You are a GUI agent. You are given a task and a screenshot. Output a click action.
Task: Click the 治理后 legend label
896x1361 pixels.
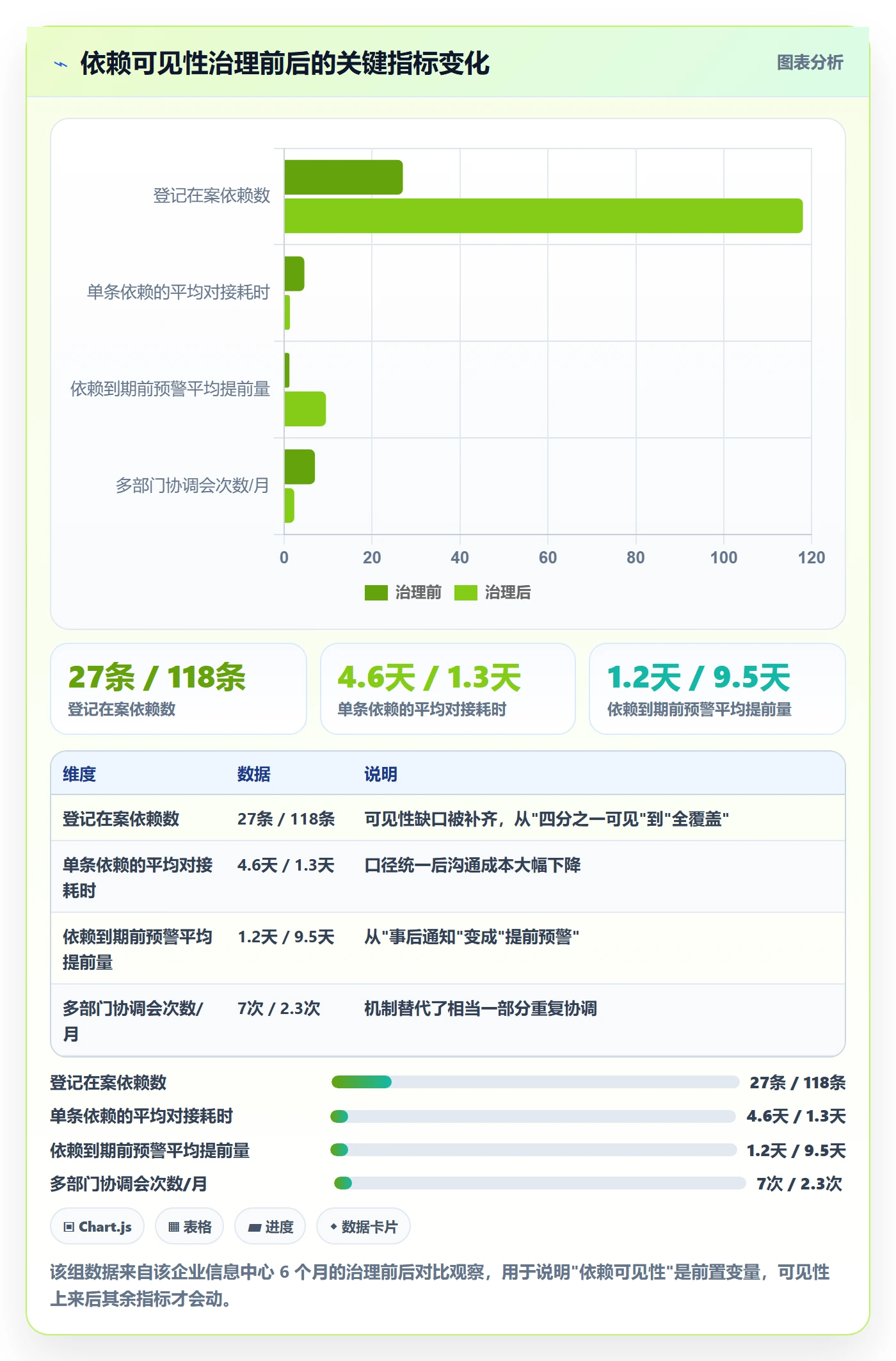click(508, 593)
